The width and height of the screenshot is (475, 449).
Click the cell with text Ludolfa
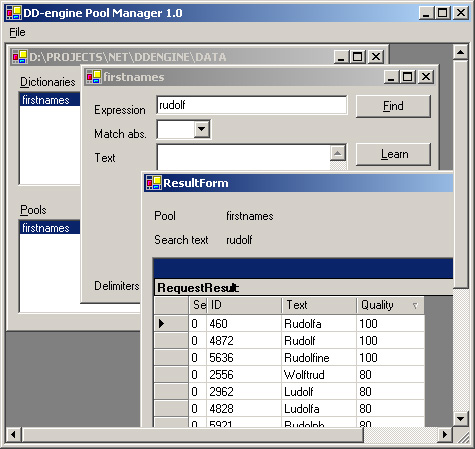(x=319, y=409)
